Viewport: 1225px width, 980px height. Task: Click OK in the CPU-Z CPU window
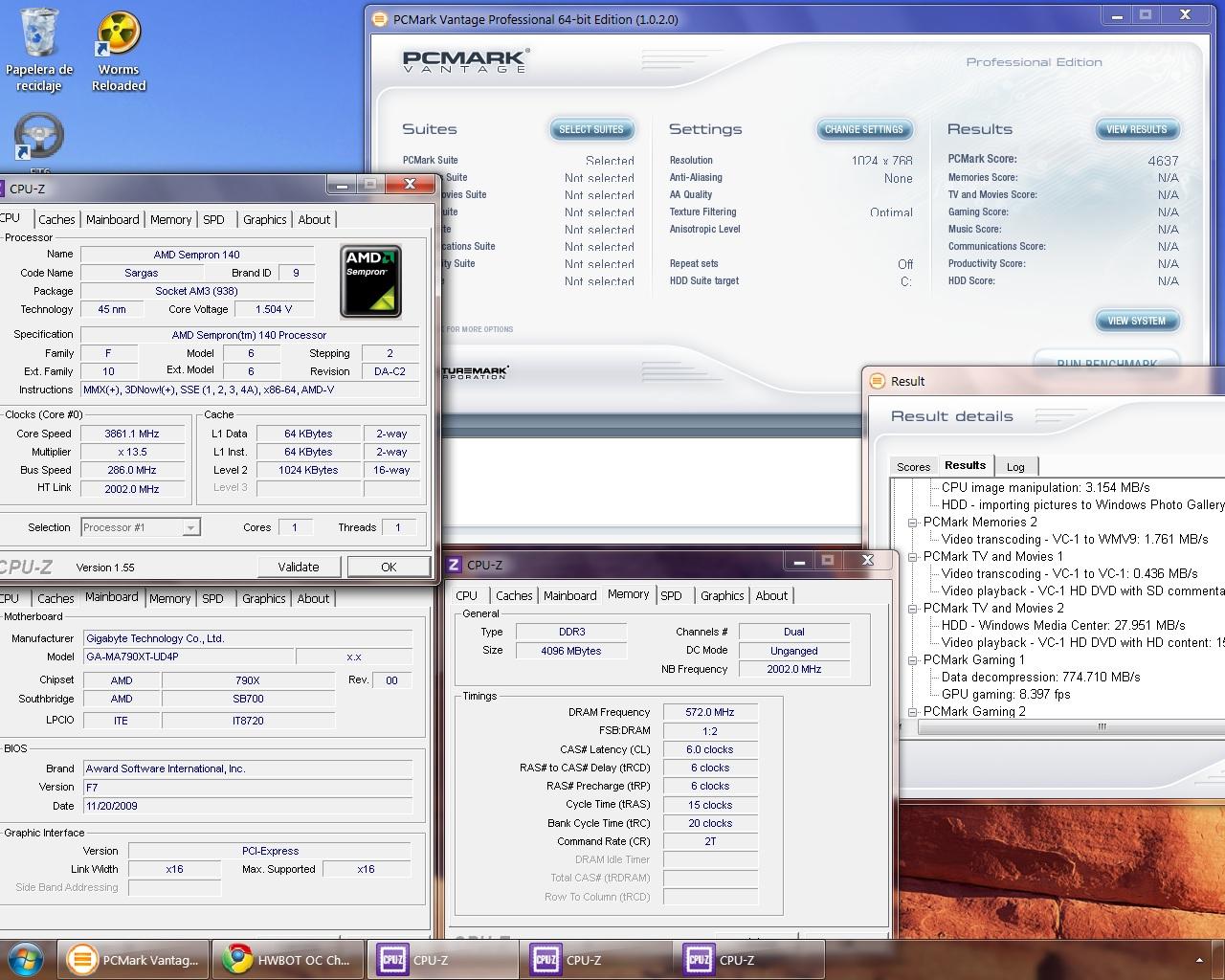tap(389, 567)
